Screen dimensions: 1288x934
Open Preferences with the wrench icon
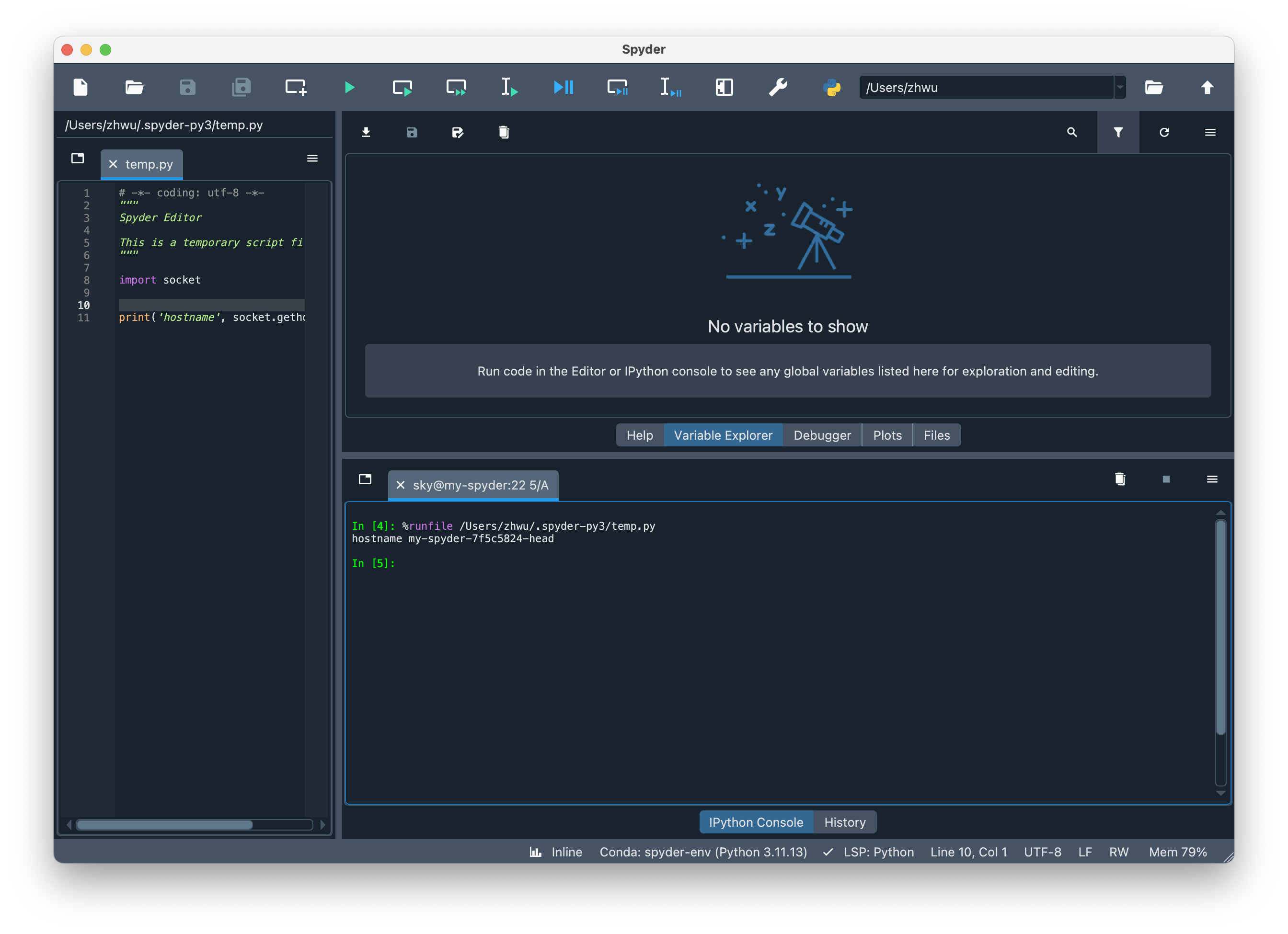click(x=778, y=88)
